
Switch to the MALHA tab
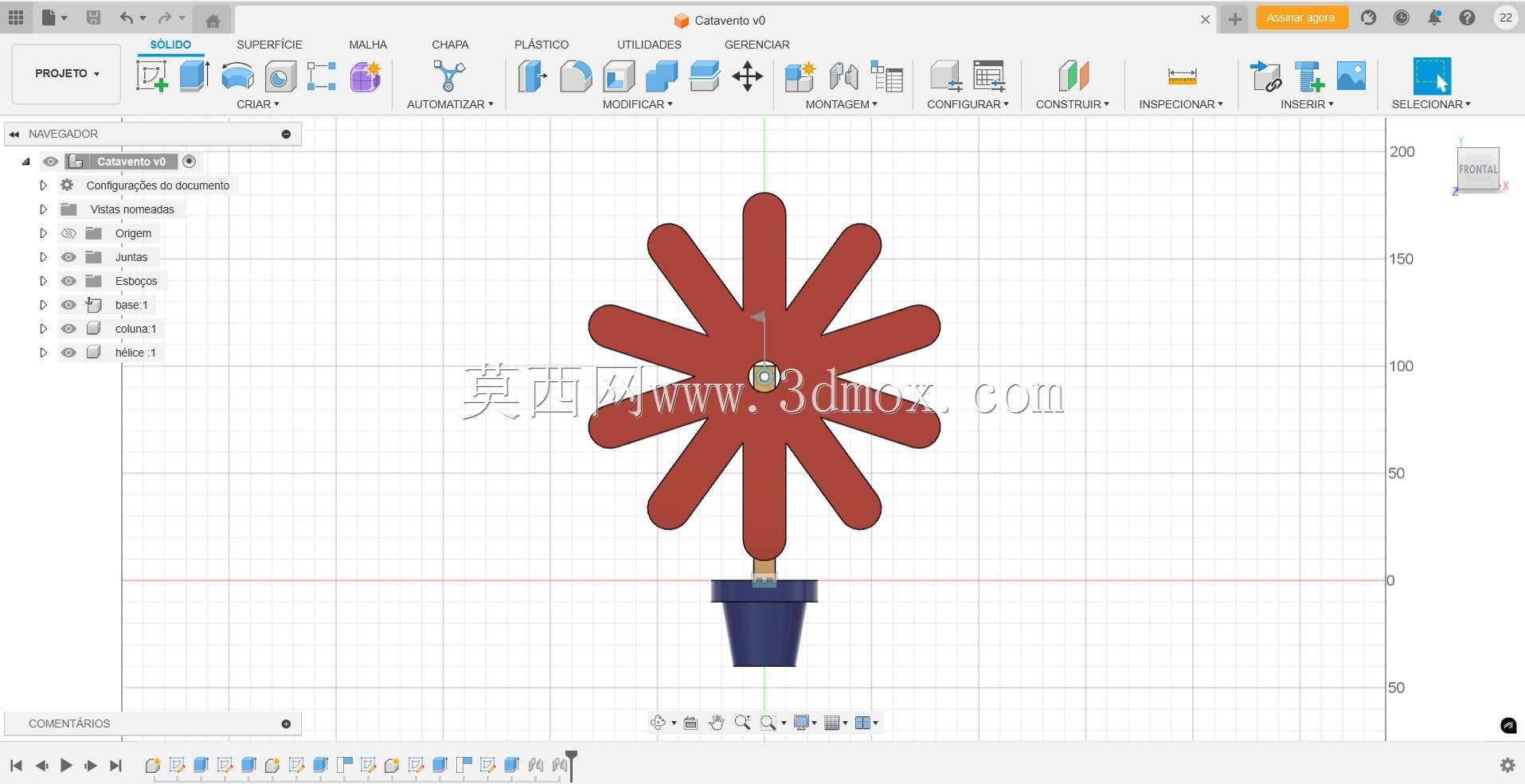click(368, 45)
